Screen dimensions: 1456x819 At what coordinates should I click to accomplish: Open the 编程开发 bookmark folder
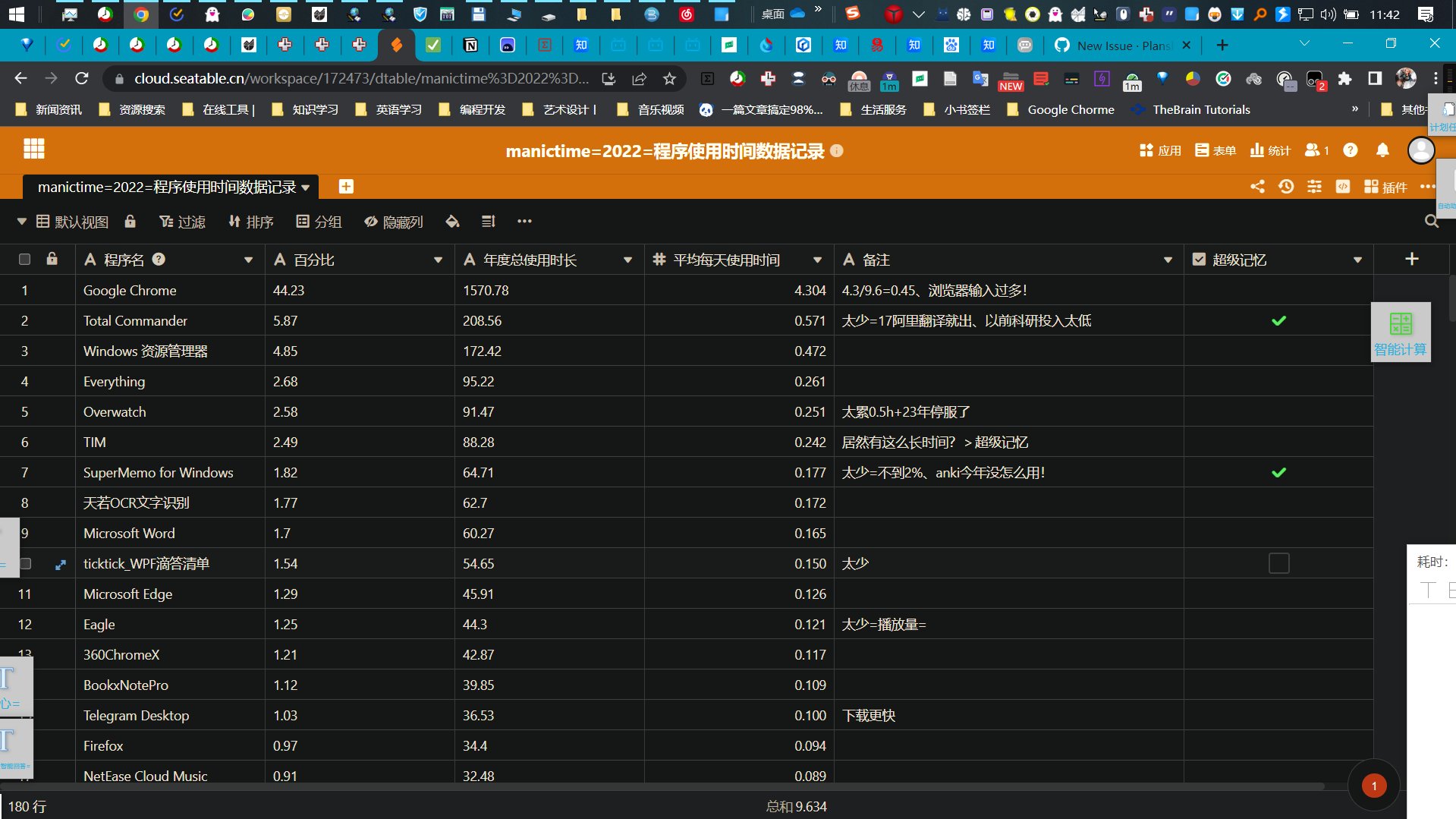tap(472, 109)
